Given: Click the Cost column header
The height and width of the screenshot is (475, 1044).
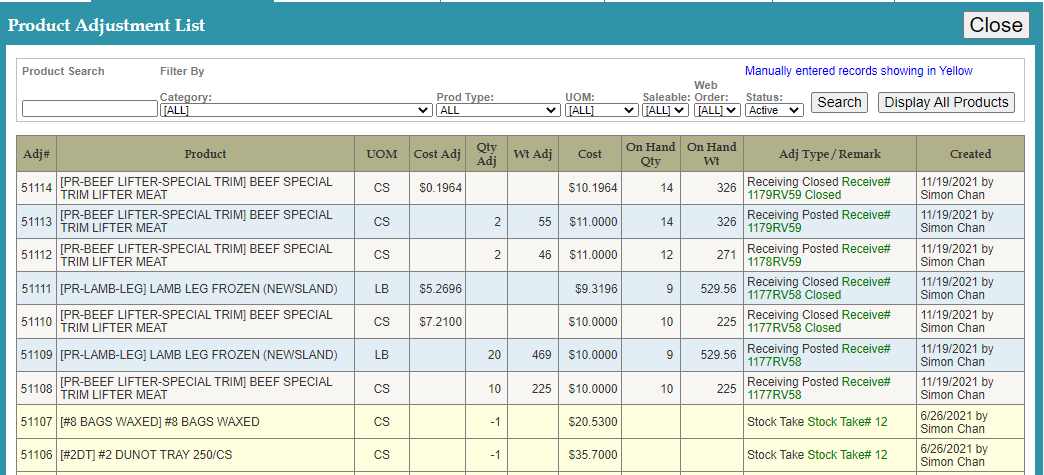Looking at the screenshot, I should pyautogui.click(x=590, y=154).
